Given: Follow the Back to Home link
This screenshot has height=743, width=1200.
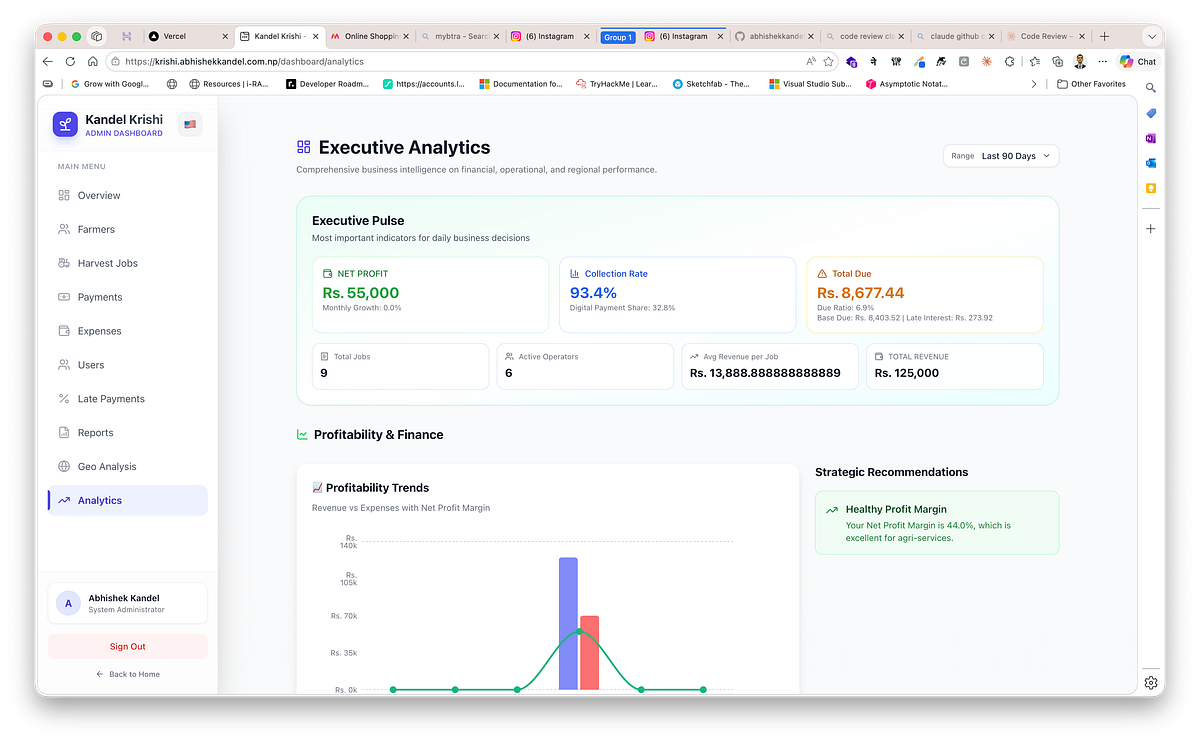Looking at the screenshot, I should pos(127,674).
